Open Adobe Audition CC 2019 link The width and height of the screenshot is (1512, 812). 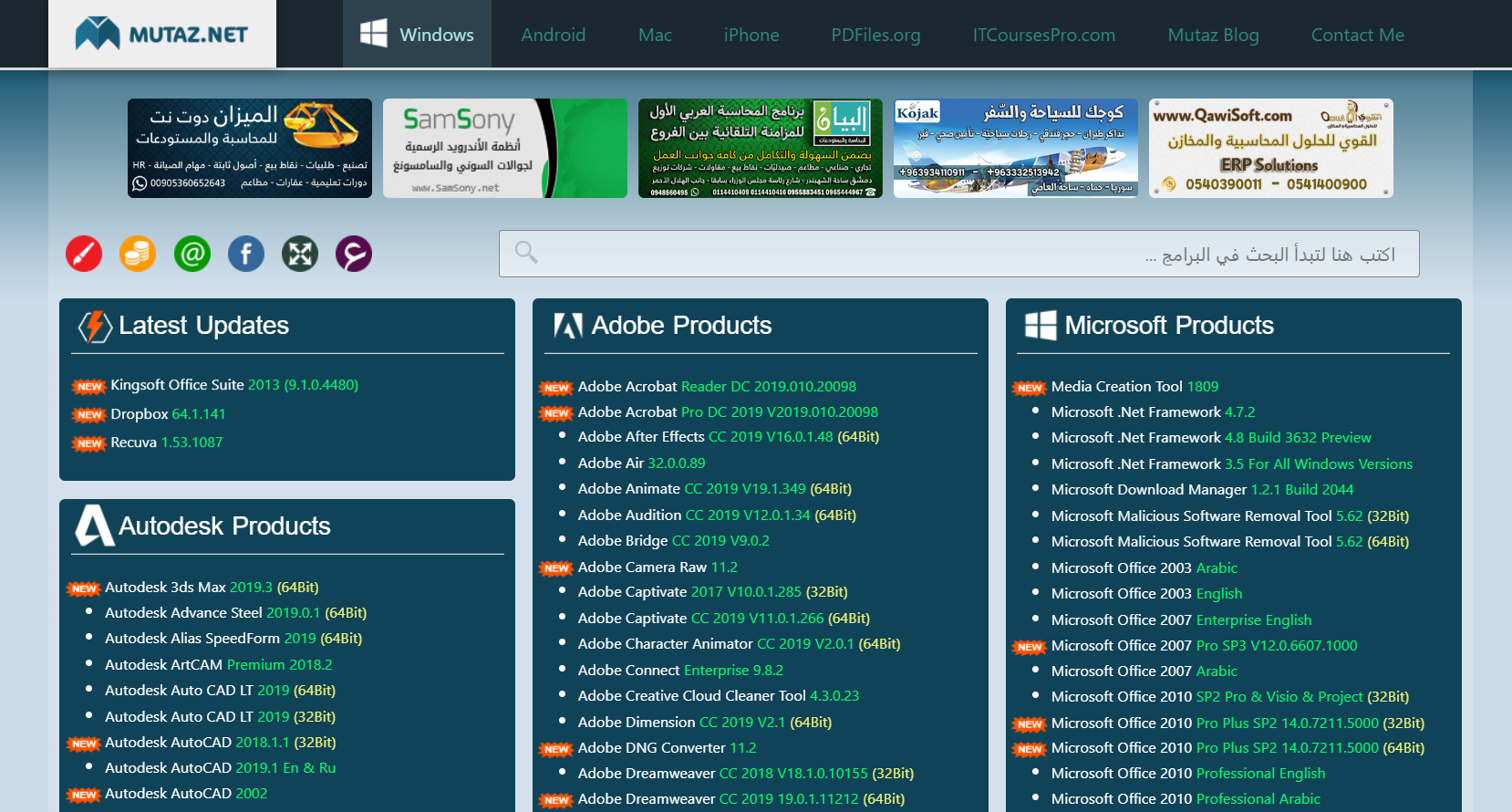[x=717, y=515]
